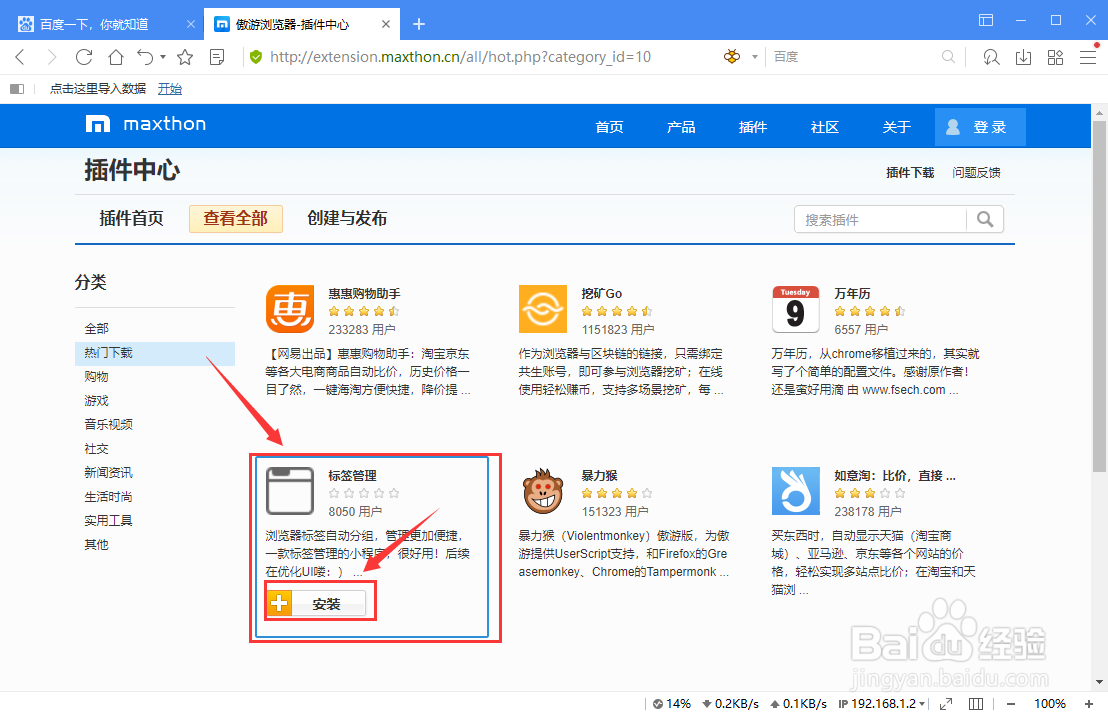The image size is (1108, 716).
Task: Click the 搜索插件 search field
Action: pos(880,220)
